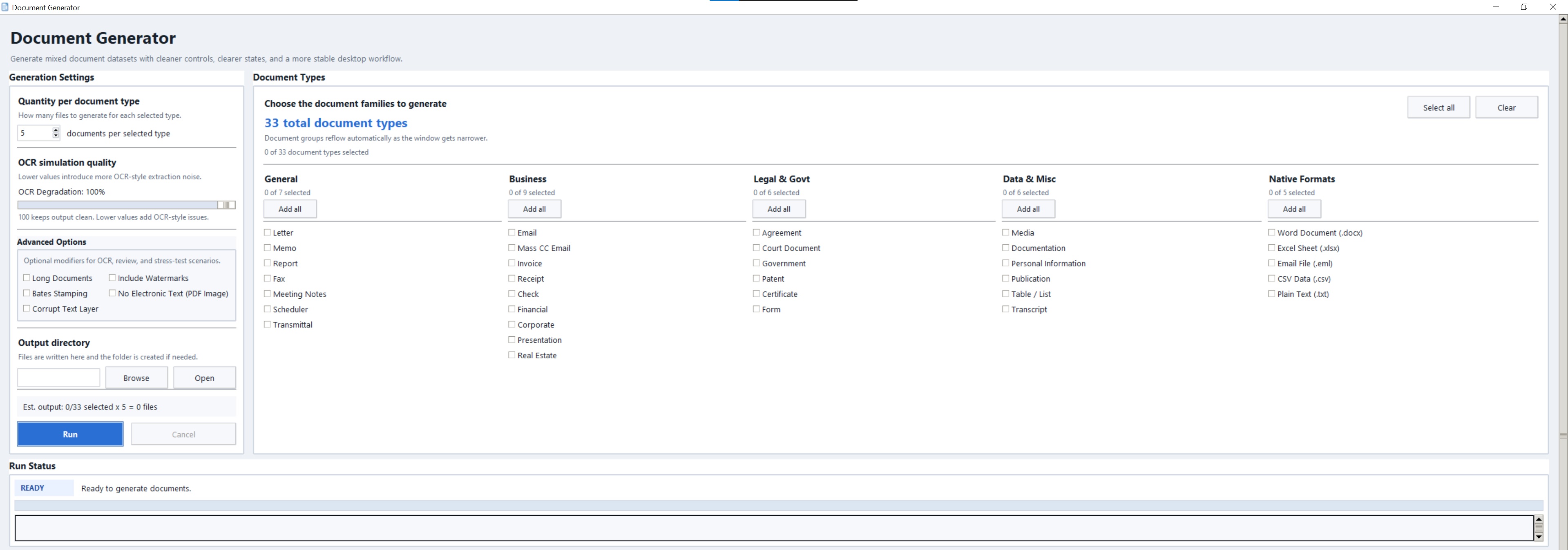
Task: Run the document generation
Action: pos(70,434)
